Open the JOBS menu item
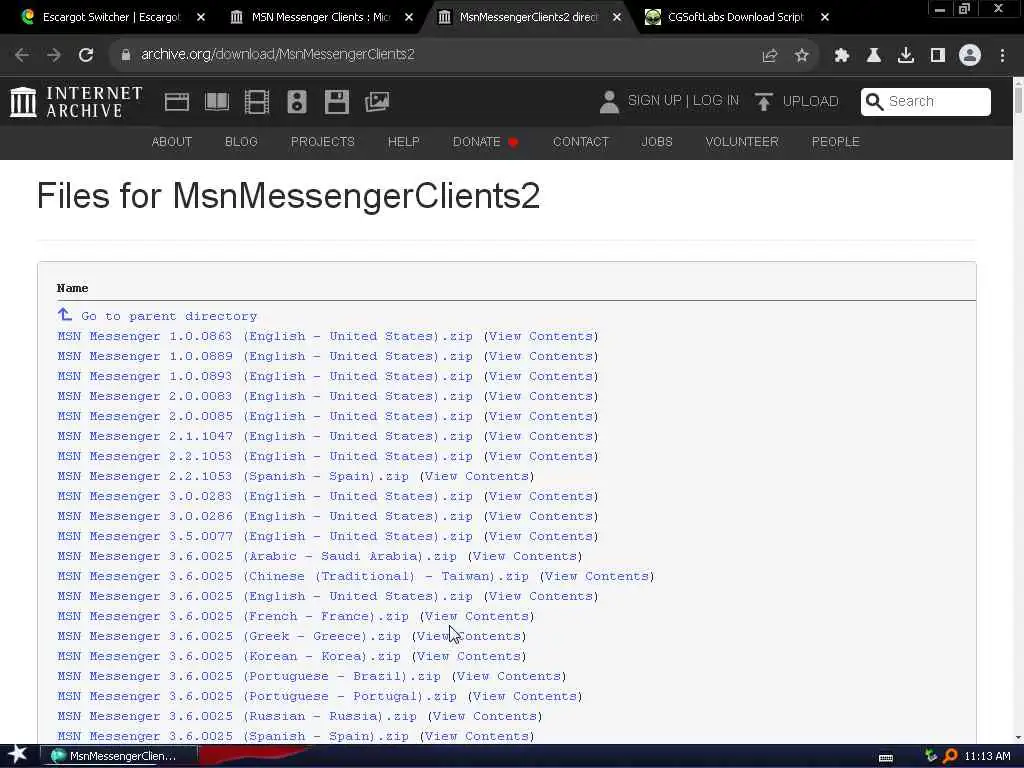 click(656, 142)
